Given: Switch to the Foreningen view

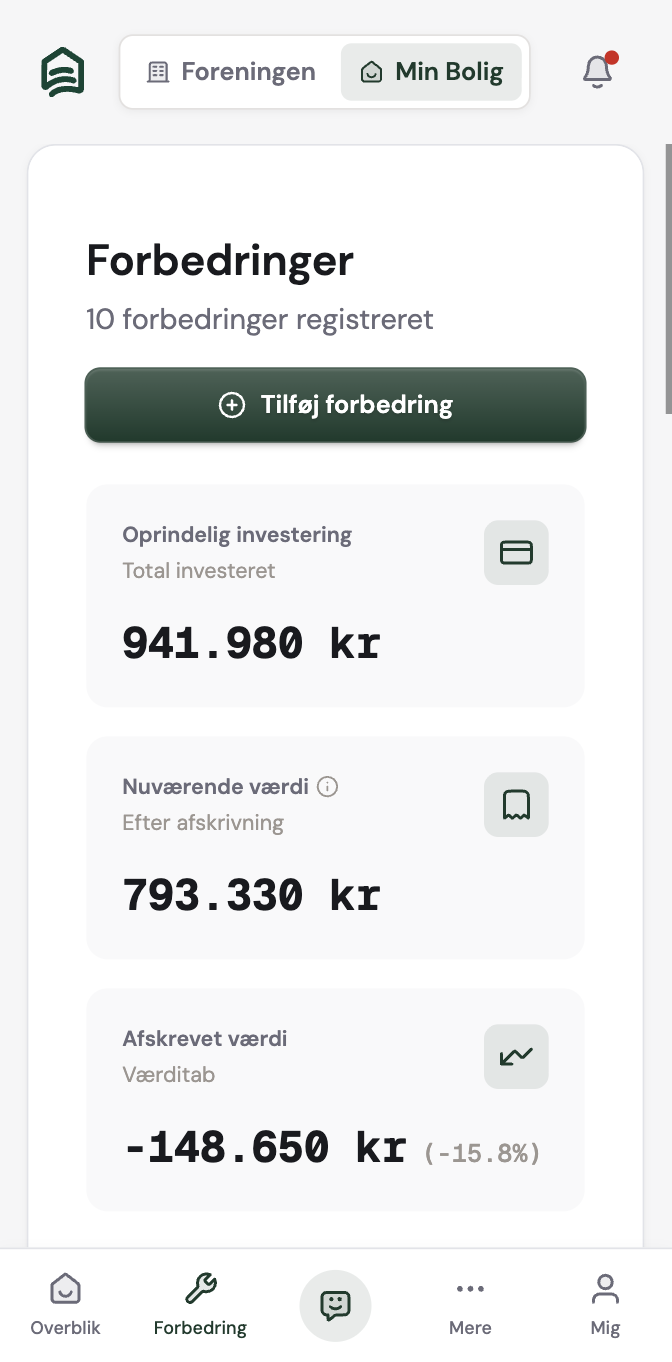Looking at the screenshot, I should [x=231, y=72].
